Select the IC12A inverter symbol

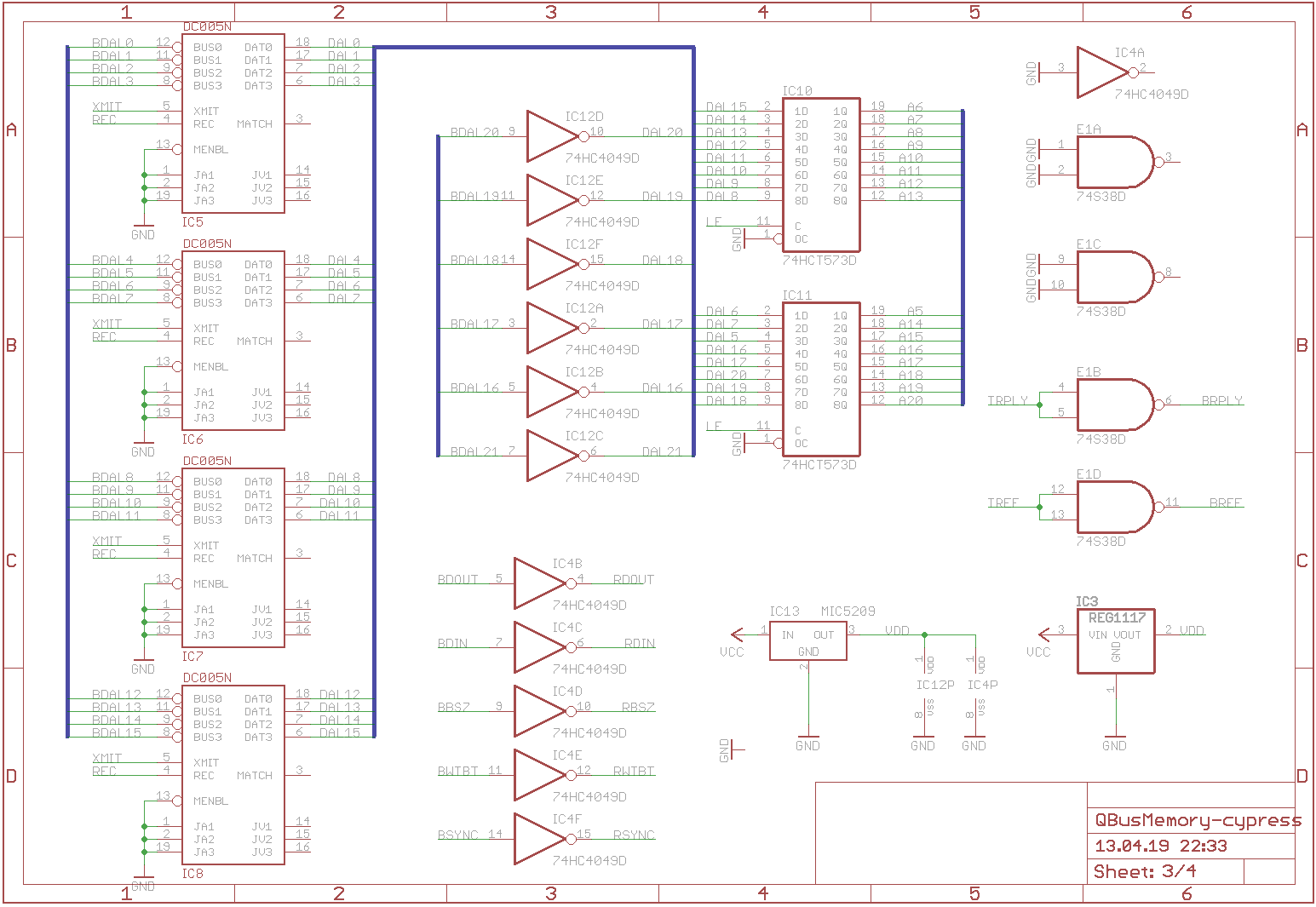pos(558,328)
